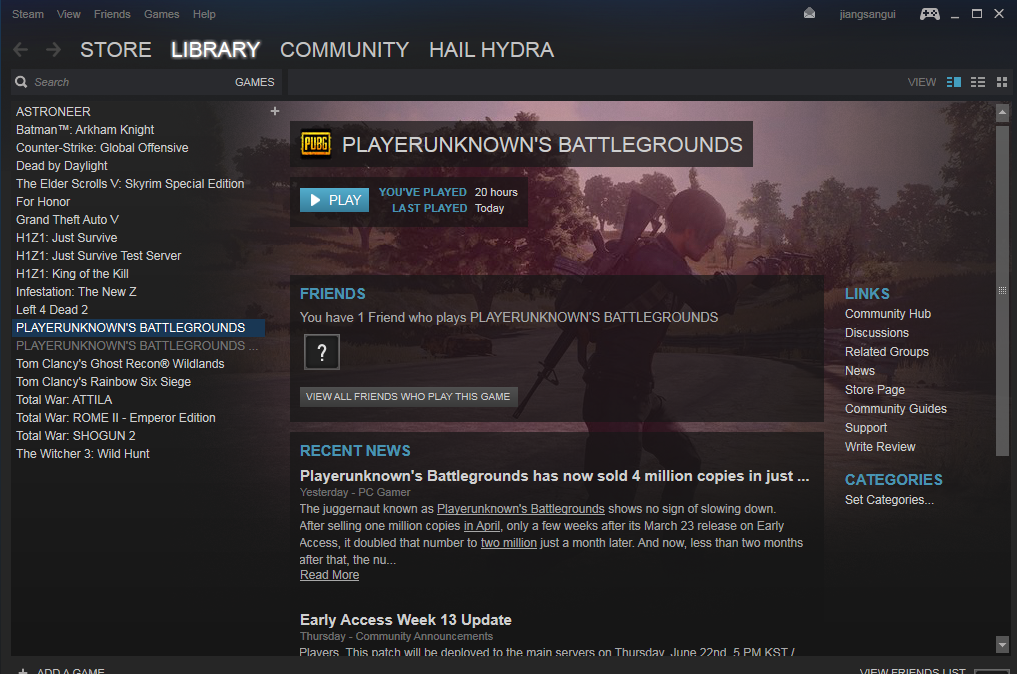Click the plus icon beside ASTRONEER
Viewport: 1017px width, 674px height.
pos(274,111)
